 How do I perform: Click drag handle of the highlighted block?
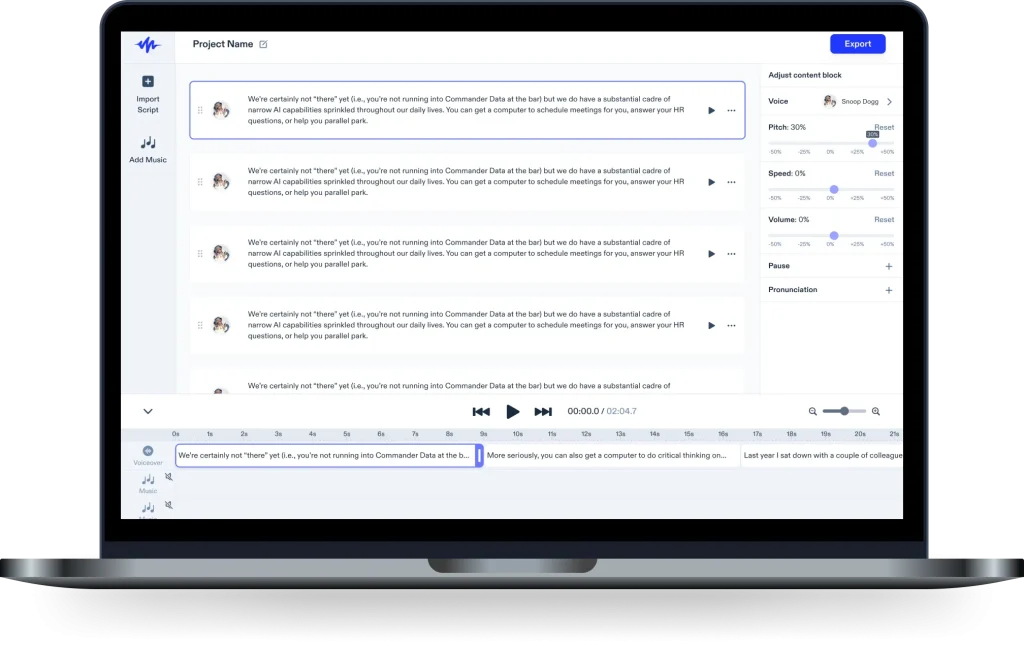pos(200,110)
